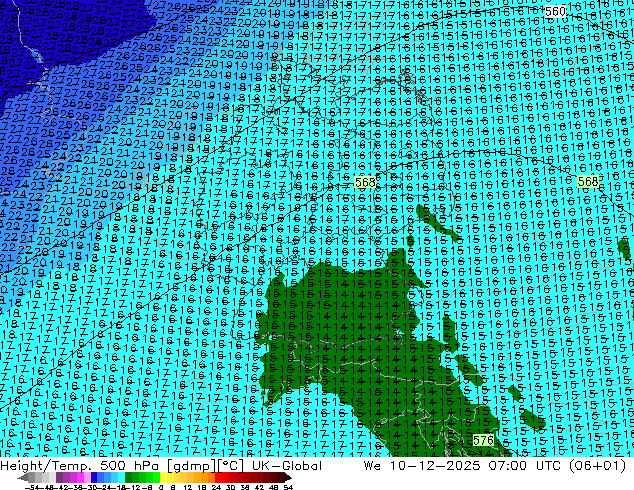Click the 07:00 UTC time text
The height and width of the screenshot is (490, 634).
coord(524,466)
